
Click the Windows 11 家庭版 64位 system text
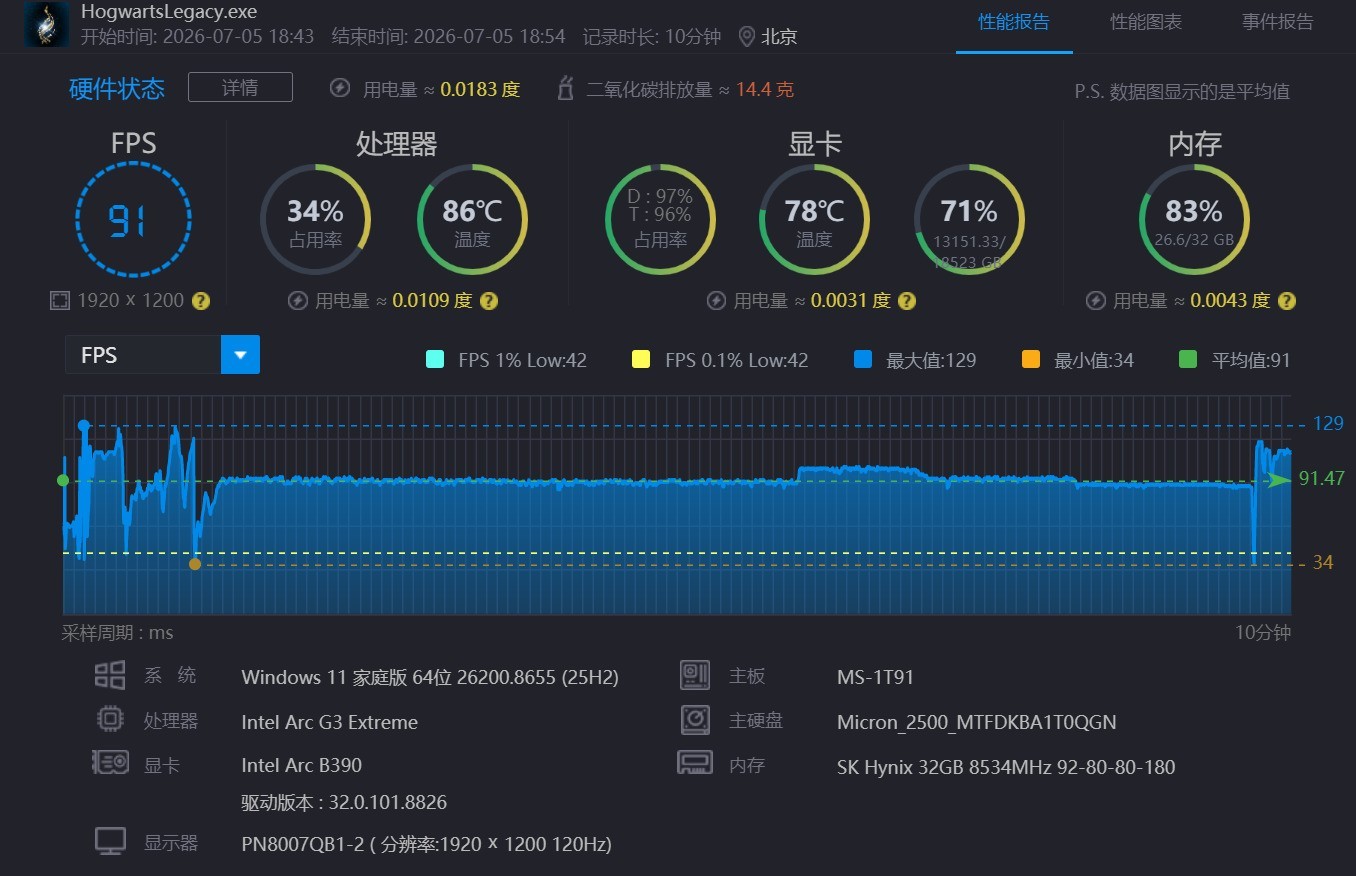click(430, 677)
